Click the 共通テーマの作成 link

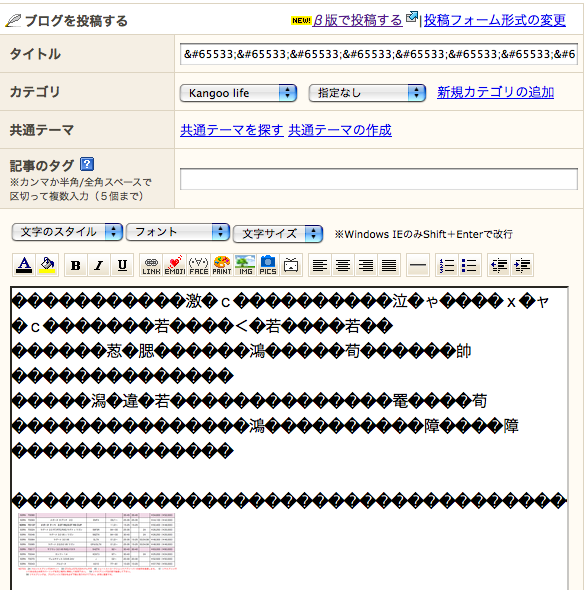pyautogui.click(x=340, y=130)
